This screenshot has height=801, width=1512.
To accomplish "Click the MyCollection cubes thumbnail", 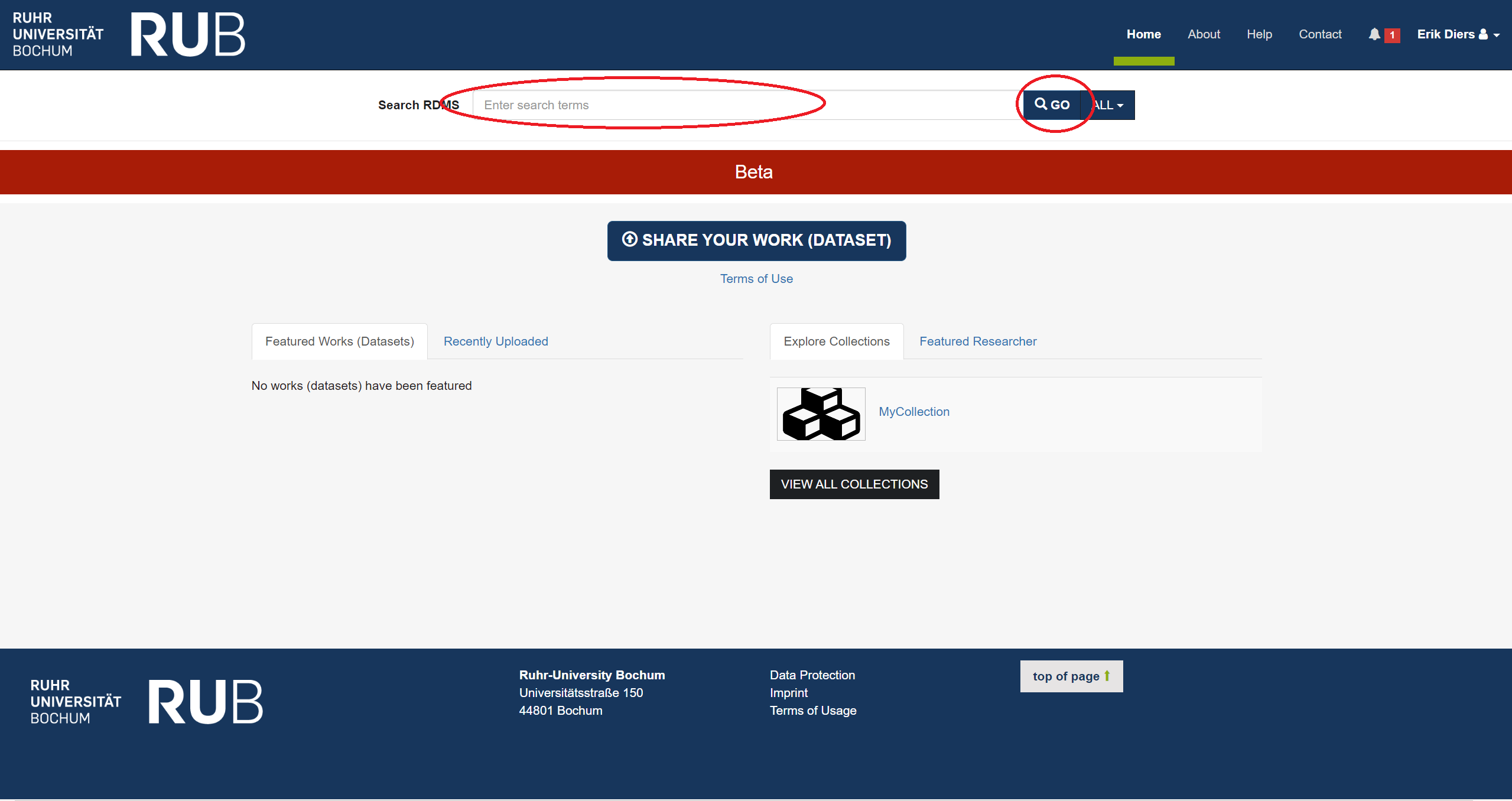I will (x=821, y=413).
